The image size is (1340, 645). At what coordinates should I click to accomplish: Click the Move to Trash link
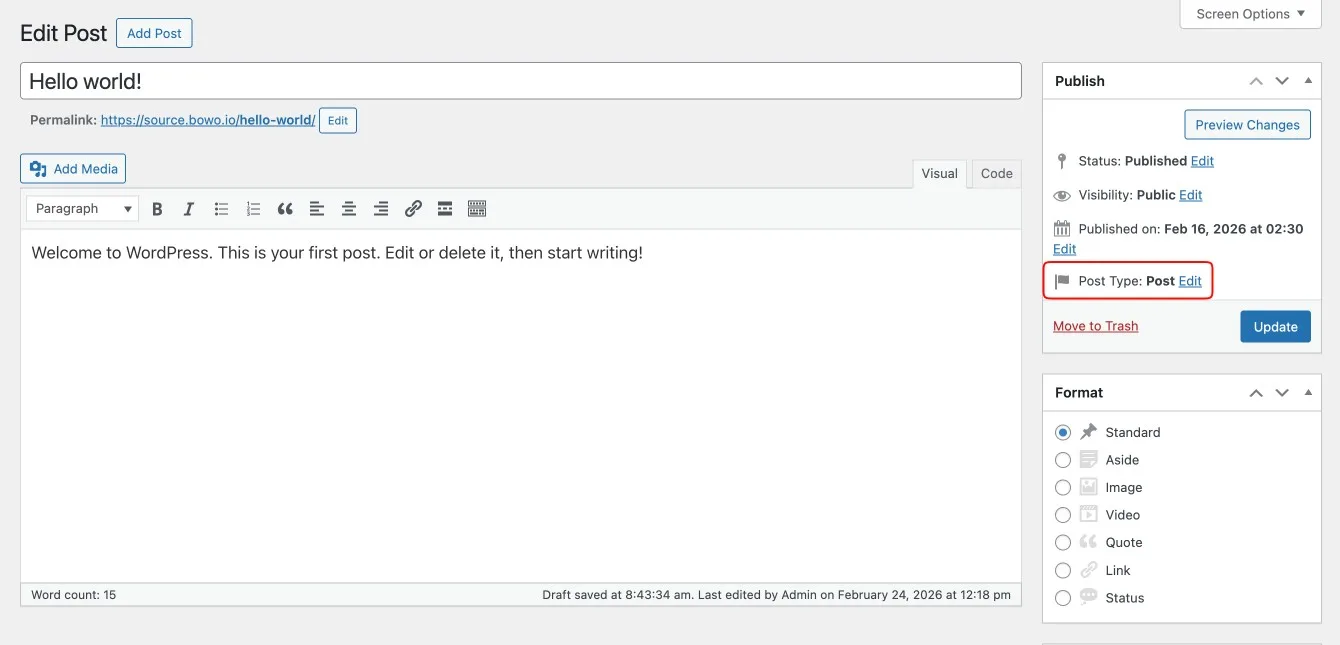[1095, 326]
